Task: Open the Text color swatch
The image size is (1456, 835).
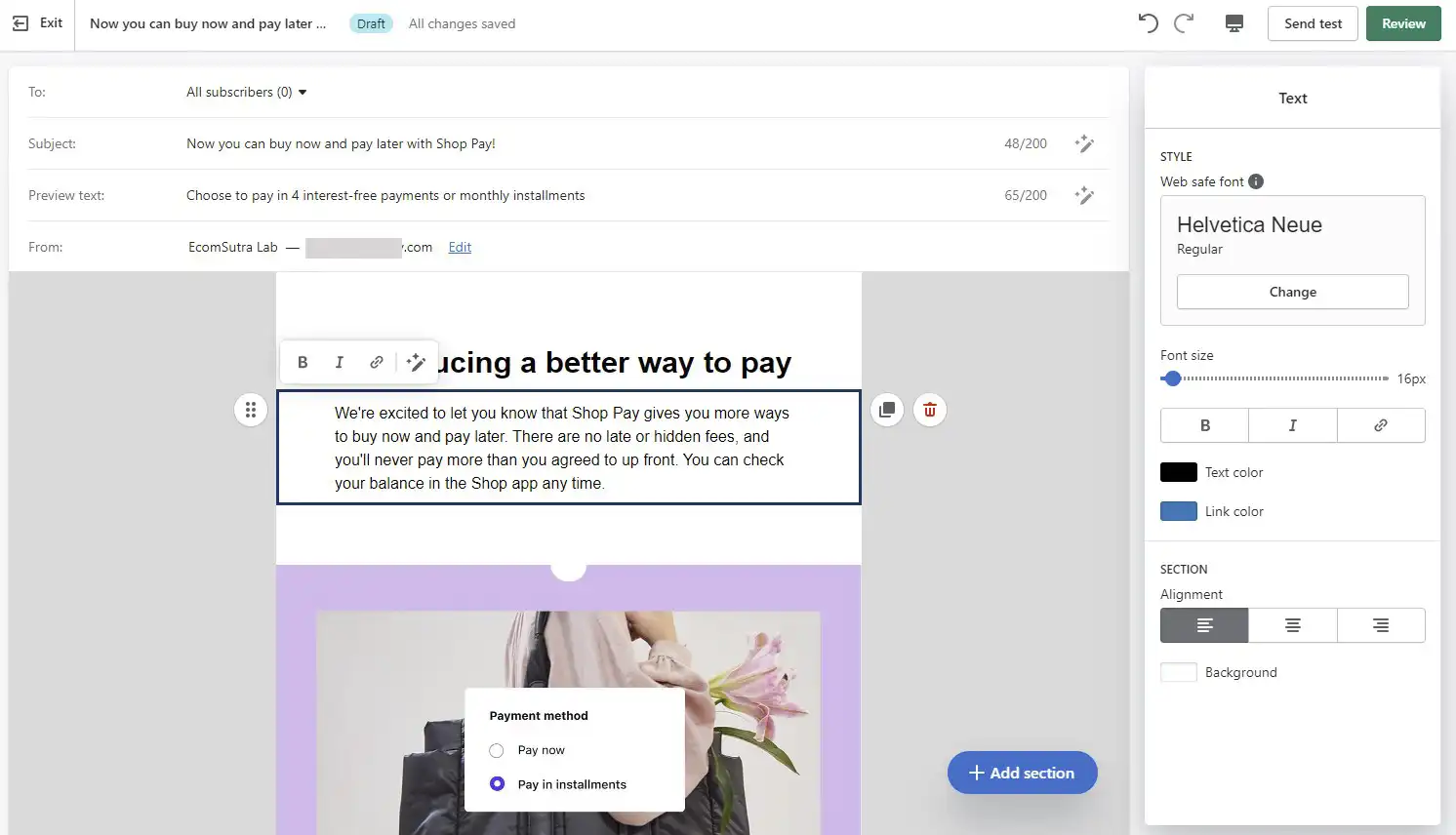Action: [1179, 472]
